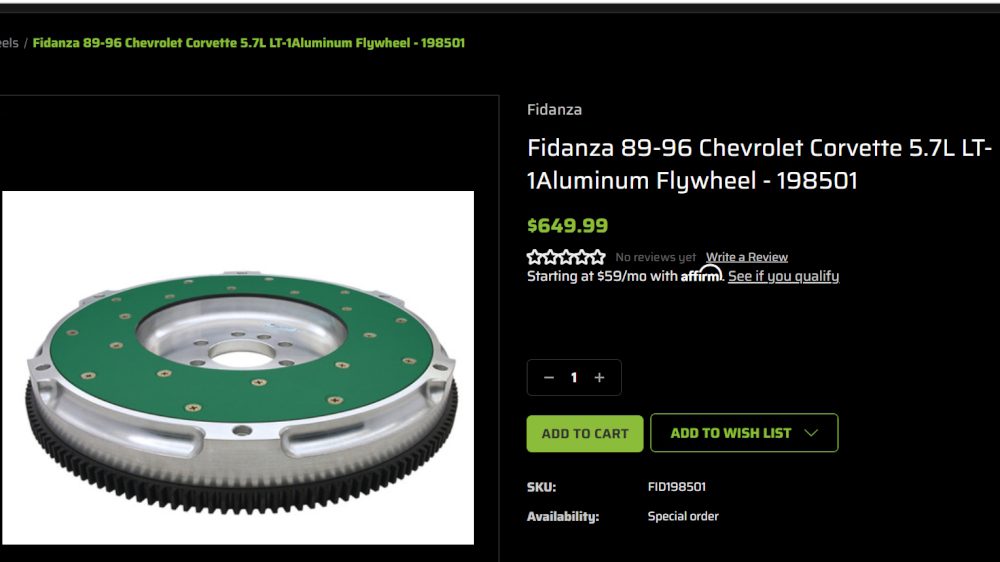Expand the Add to Wish List chevron
The image size is (1000, 562).
(811, 433)
